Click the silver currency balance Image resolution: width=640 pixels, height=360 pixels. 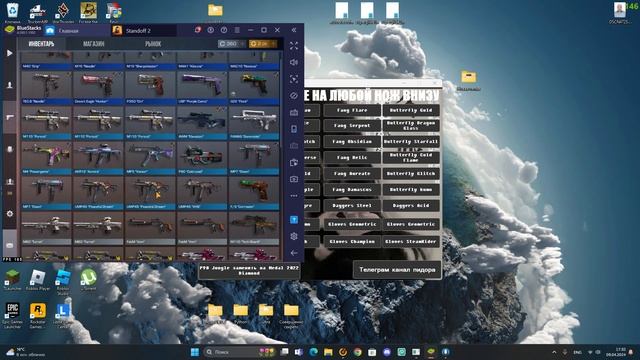(231, 44)
